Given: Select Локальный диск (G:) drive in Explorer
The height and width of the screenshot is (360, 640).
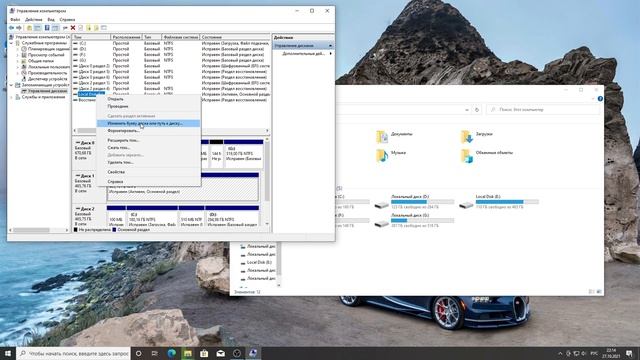Looking at the screenshot, I should [x=414, y=220].
